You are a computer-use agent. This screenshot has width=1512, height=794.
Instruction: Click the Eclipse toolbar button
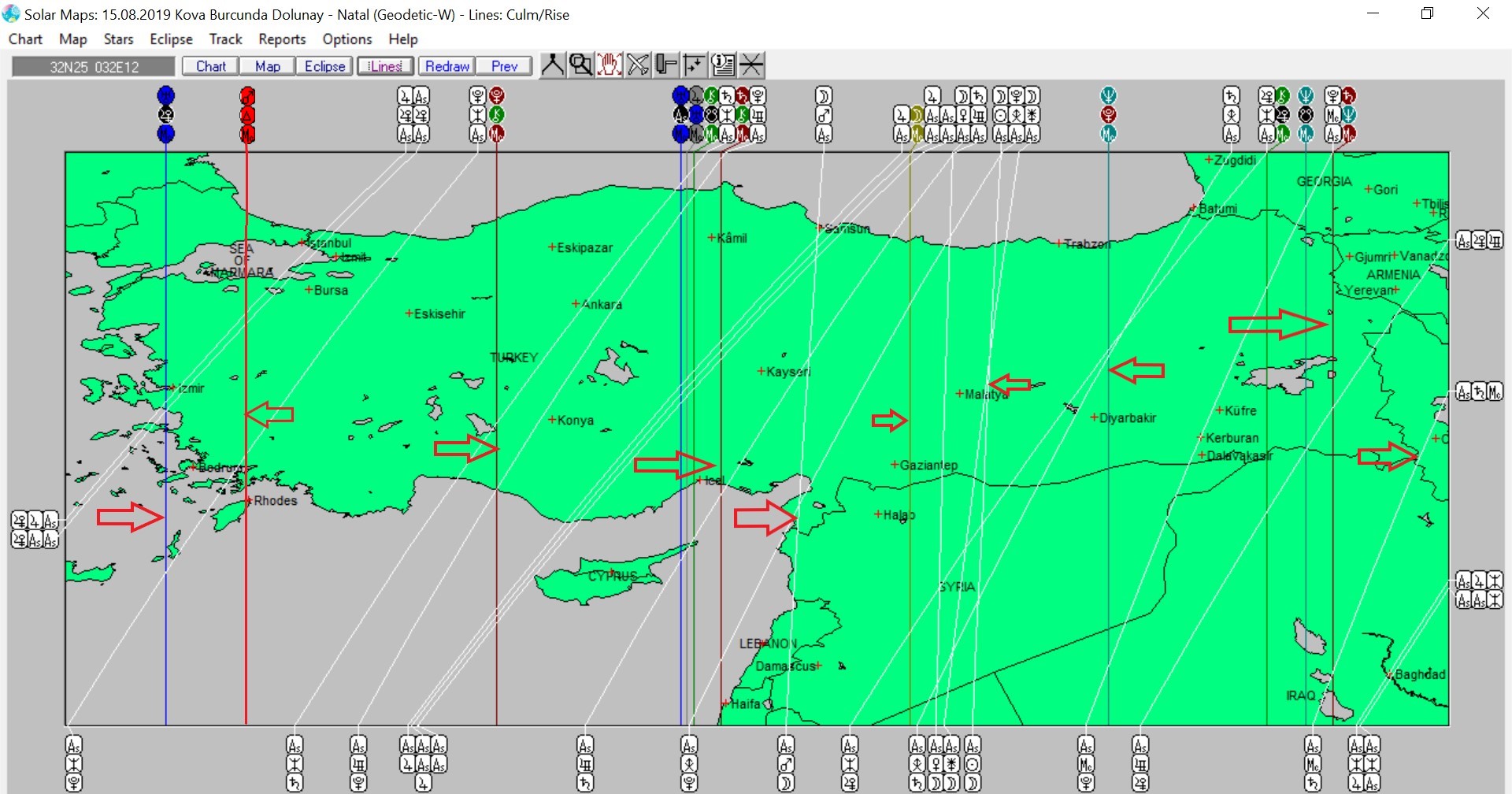(x=324, y=66)
